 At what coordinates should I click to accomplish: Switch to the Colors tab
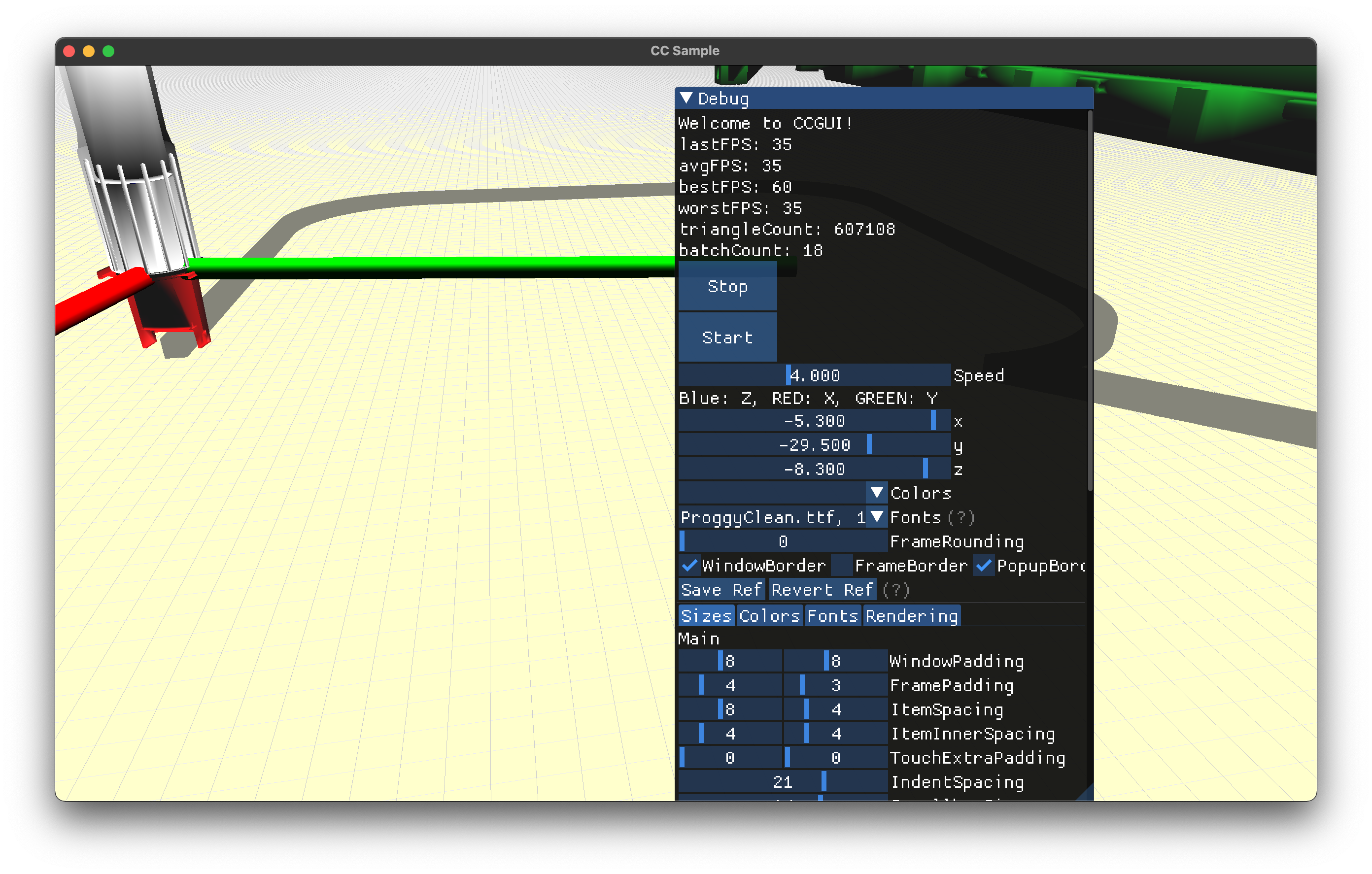tap(769, 616)
